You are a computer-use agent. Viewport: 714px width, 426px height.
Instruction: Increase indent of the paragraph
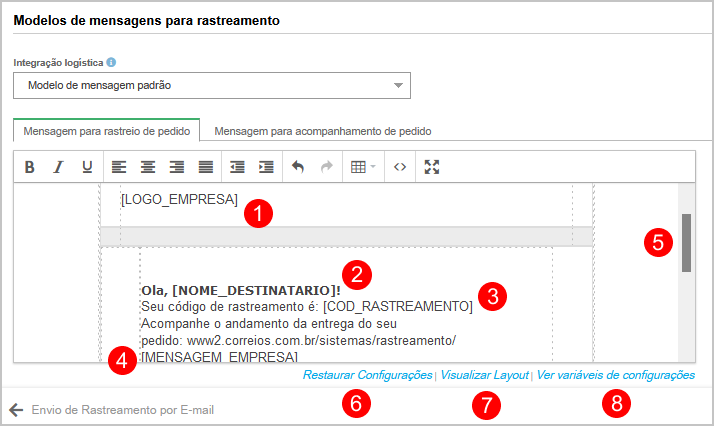266,167
